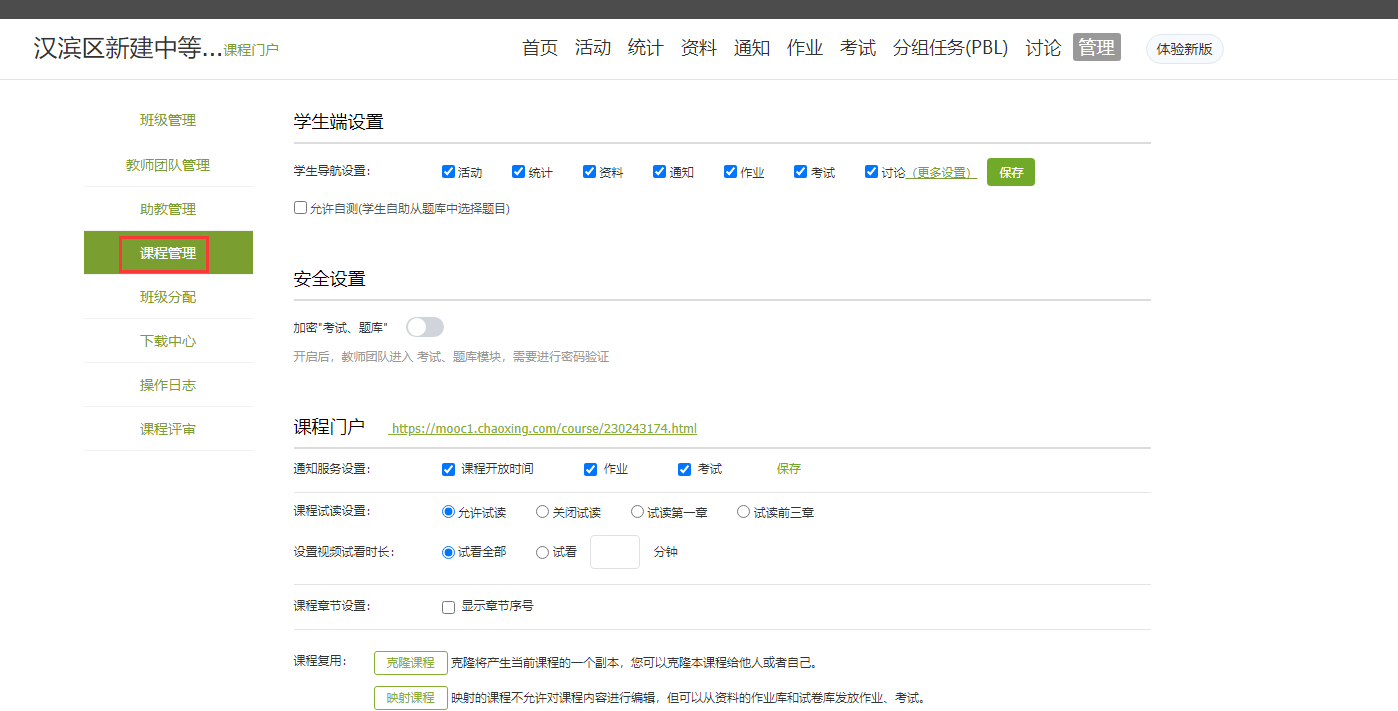Select the 试读前三章 radio option
Screen dimensions: 1398x711
743,512
